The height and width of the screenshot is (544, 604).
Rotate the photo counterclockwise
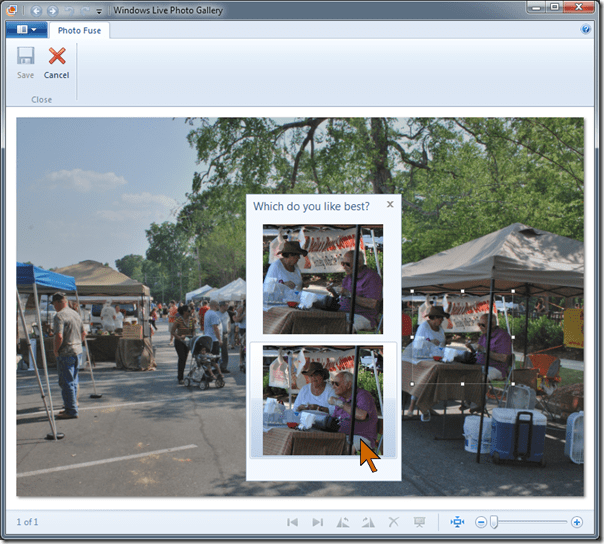coord(343,522)
